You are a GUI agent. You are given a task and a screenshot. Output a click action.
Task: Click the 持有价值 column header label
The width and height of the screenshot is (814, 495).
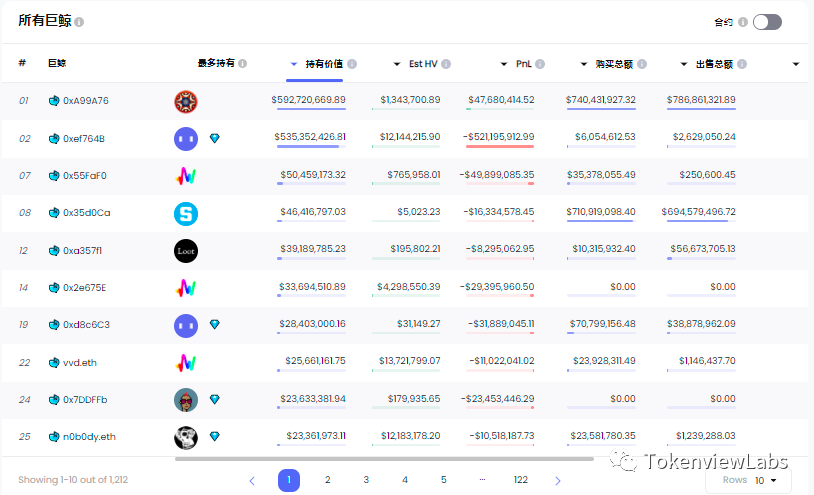click(x=324, y=64)
